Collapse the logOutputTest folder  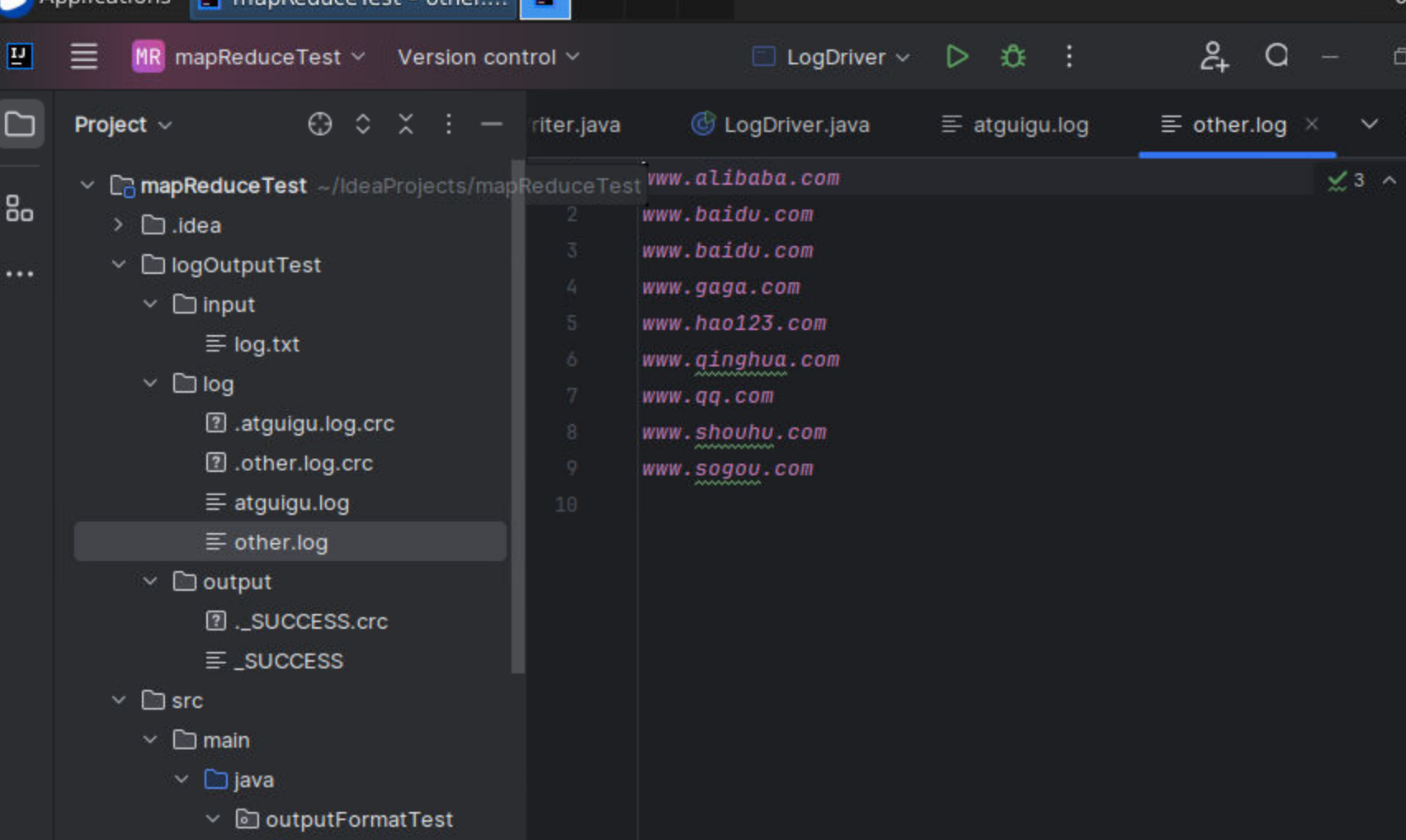118,264
